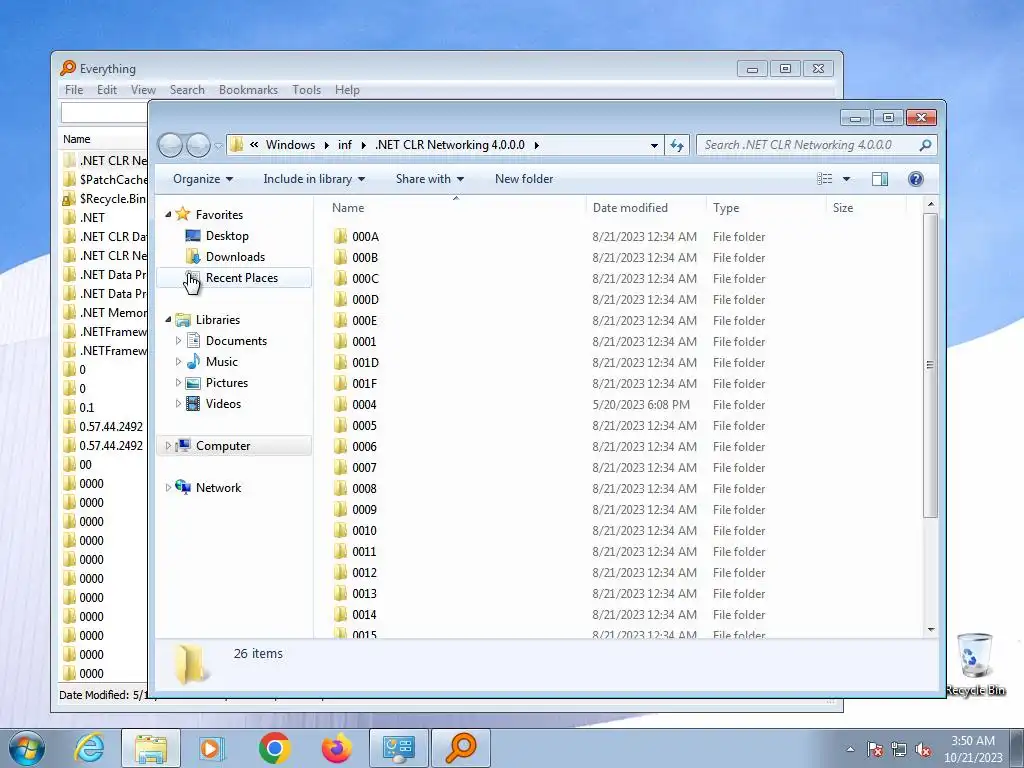The height and width of the screenshot is (768, 1024).
Task: Show hidden tray icons arrow
Action: pyautogui.click(x=850, y=750)
